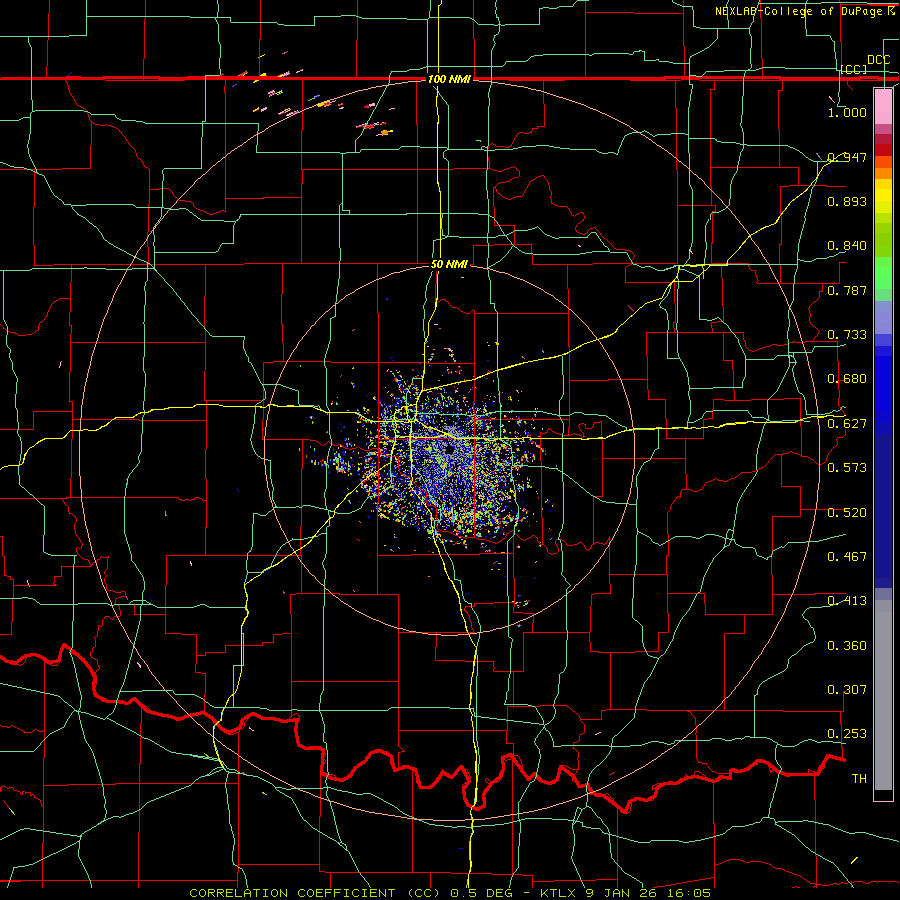900x900 pixels.
Task: Click the 0.787 scale value
Action: (x=847, y=290)
